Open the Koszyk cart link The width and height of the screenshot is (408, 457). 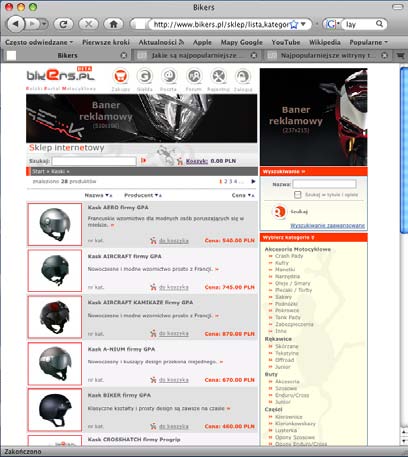tap(197, 161)
